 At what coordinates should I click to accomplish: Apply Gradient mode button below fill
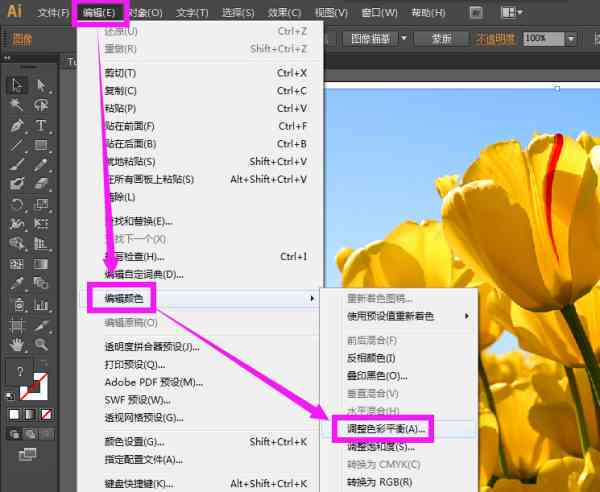[x=30, y=414]
